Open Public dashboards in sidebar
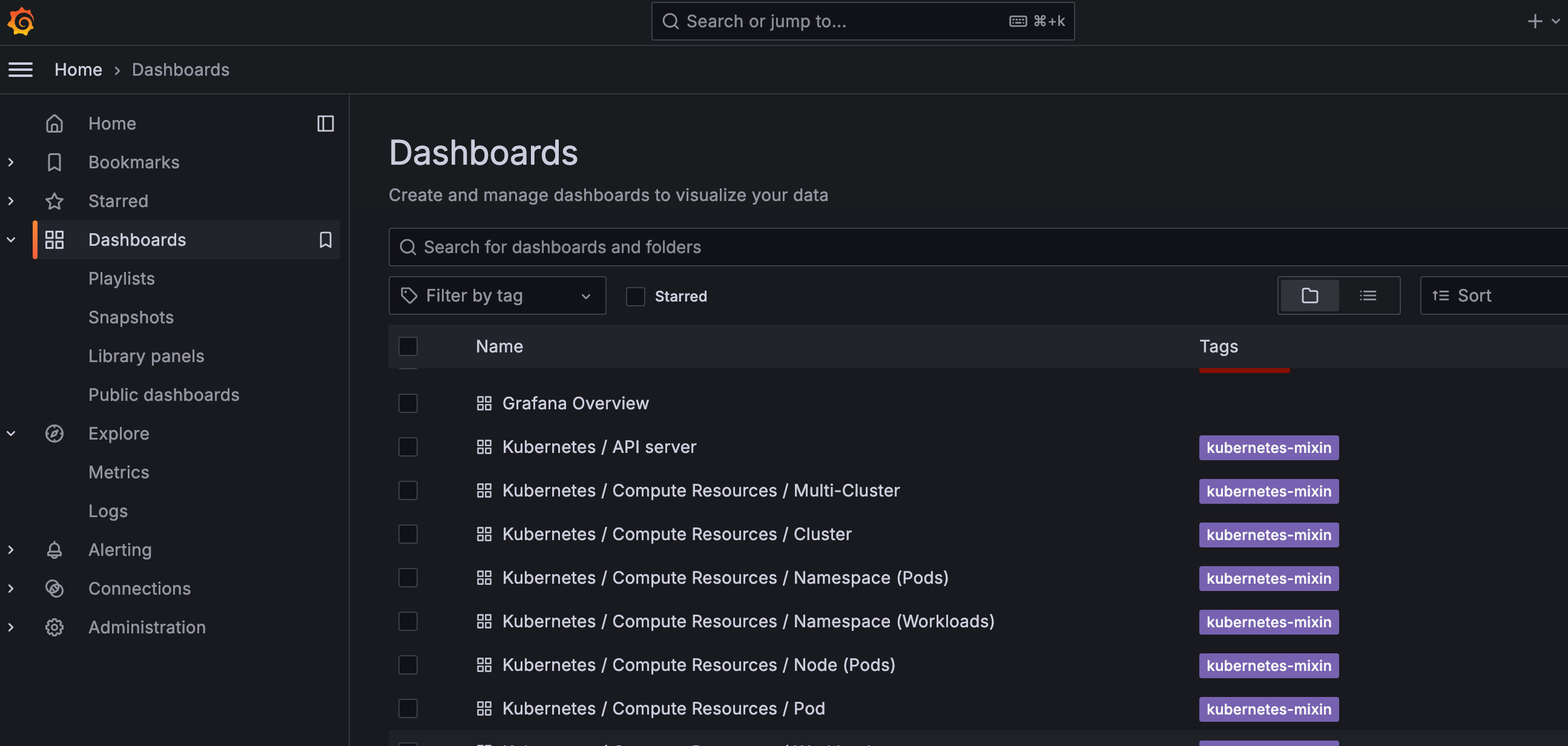The height and width of the screenshot is (746, 1568). (163, 395)
